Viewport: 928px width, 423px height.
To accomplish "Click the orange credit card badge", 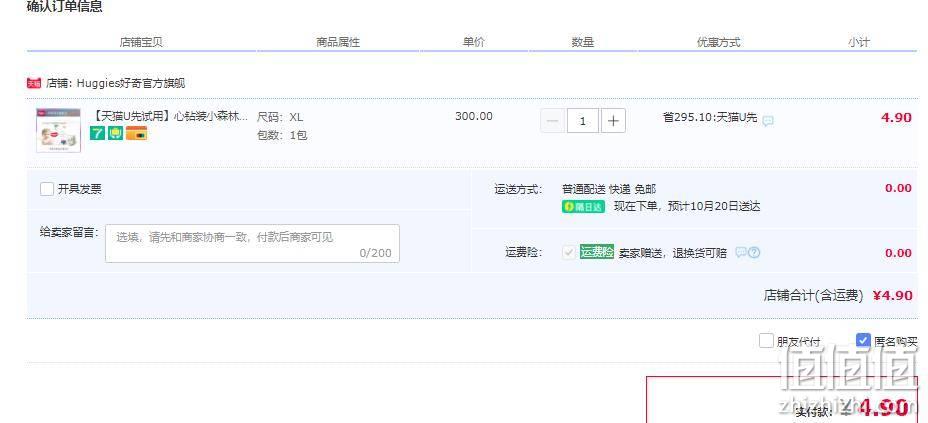I will tap(136, 133).
